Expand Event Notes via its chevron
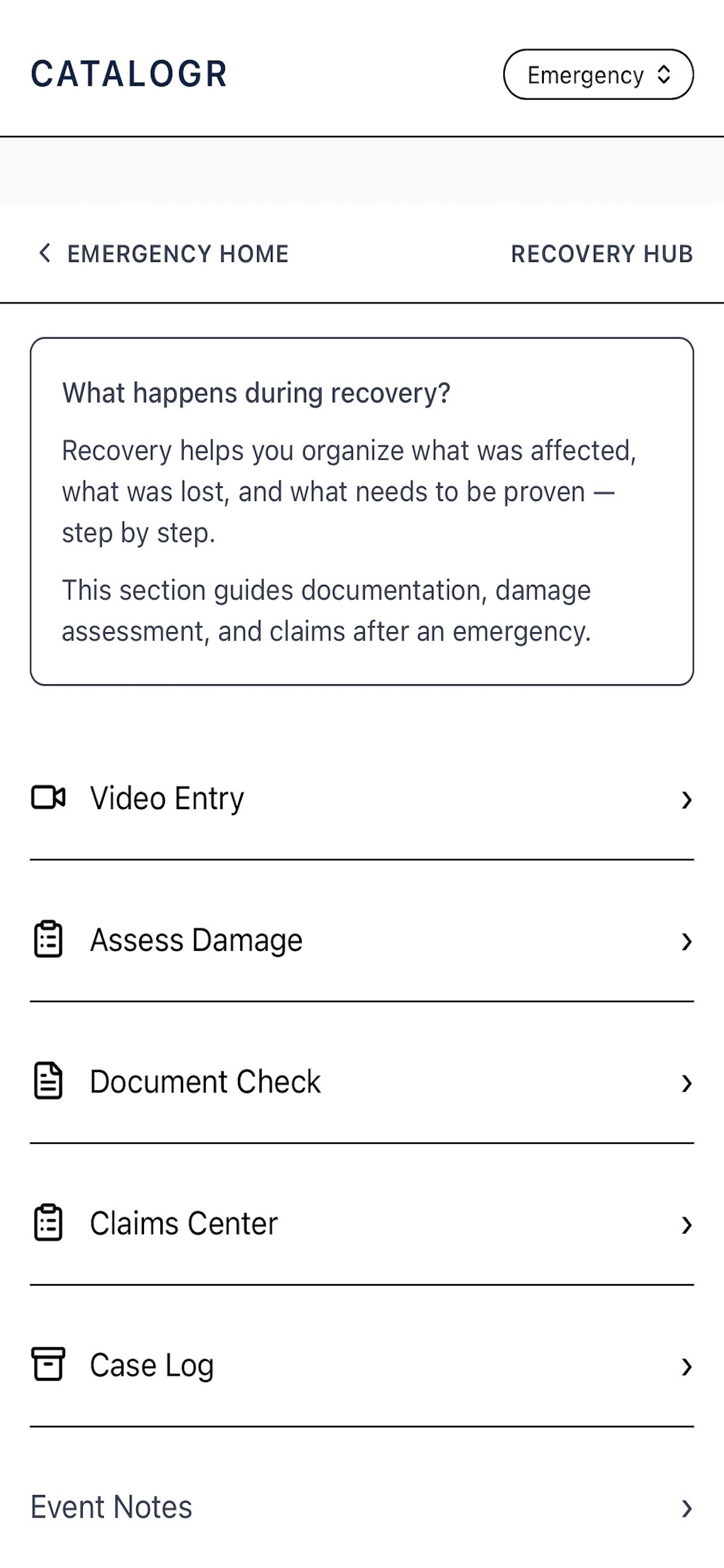The image size is (724, 1568). [686, 1508]
